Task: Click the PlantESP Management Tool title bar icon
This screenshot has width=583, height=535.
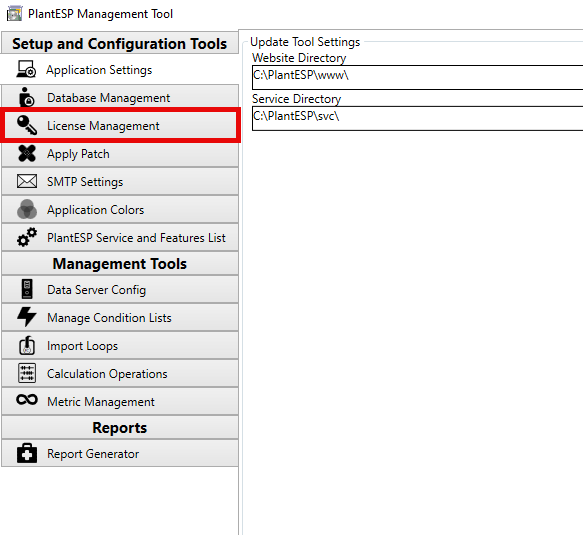Action: point(15,14)
